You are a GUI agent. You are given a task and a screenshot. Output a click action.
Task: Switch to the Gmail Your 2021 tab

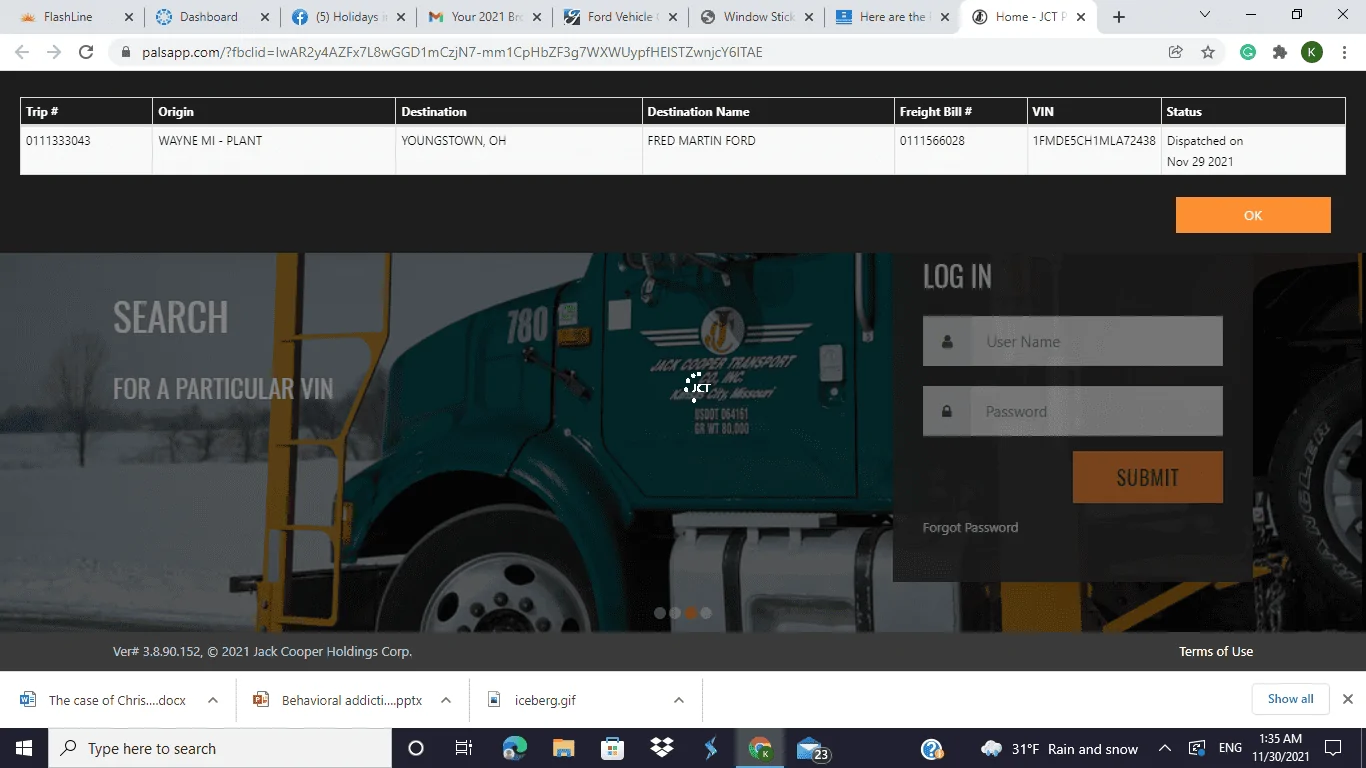[482, 17]
